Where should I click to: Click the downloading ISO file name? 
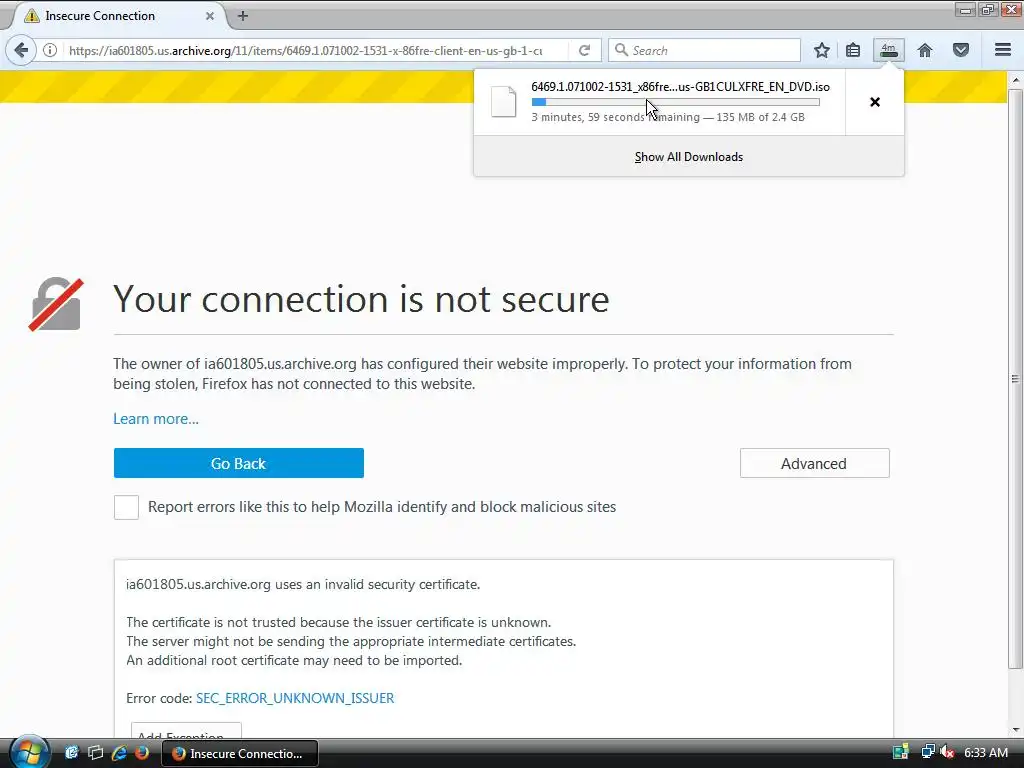pos(680,86)
